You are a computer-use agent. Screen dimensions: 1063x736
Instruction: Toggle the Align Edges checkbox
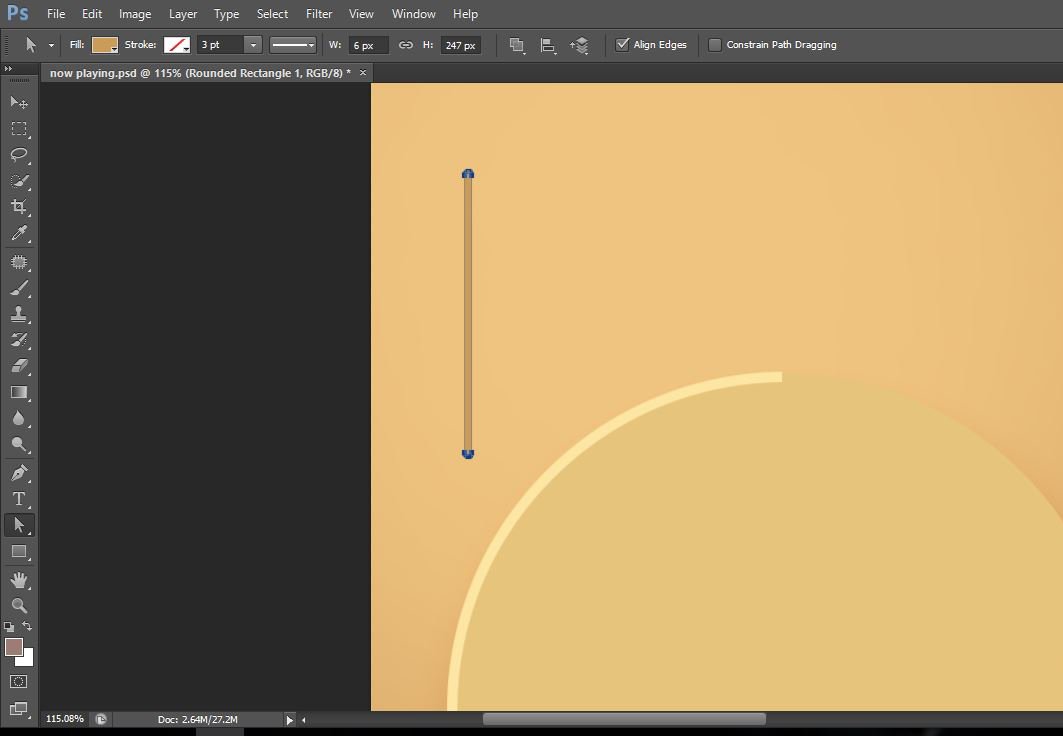tap(622, 45)
